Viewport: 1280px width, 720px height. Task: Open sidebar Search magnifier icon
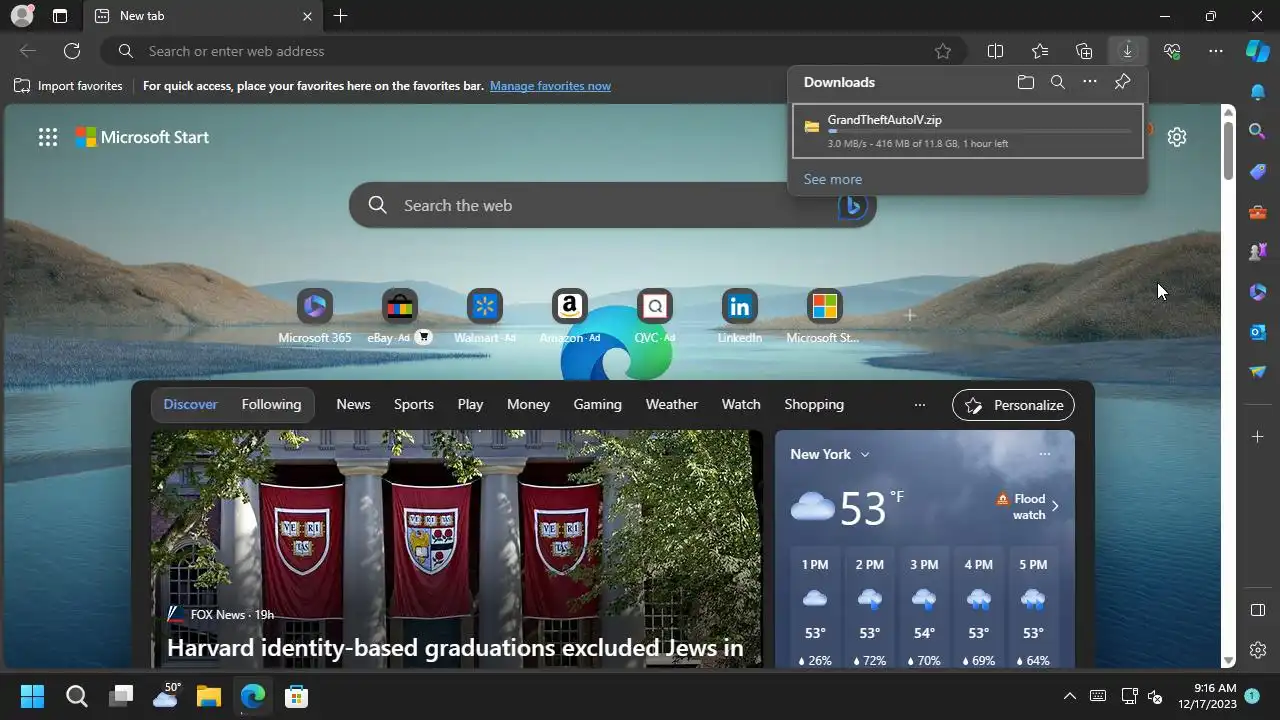pos(1258,131)
